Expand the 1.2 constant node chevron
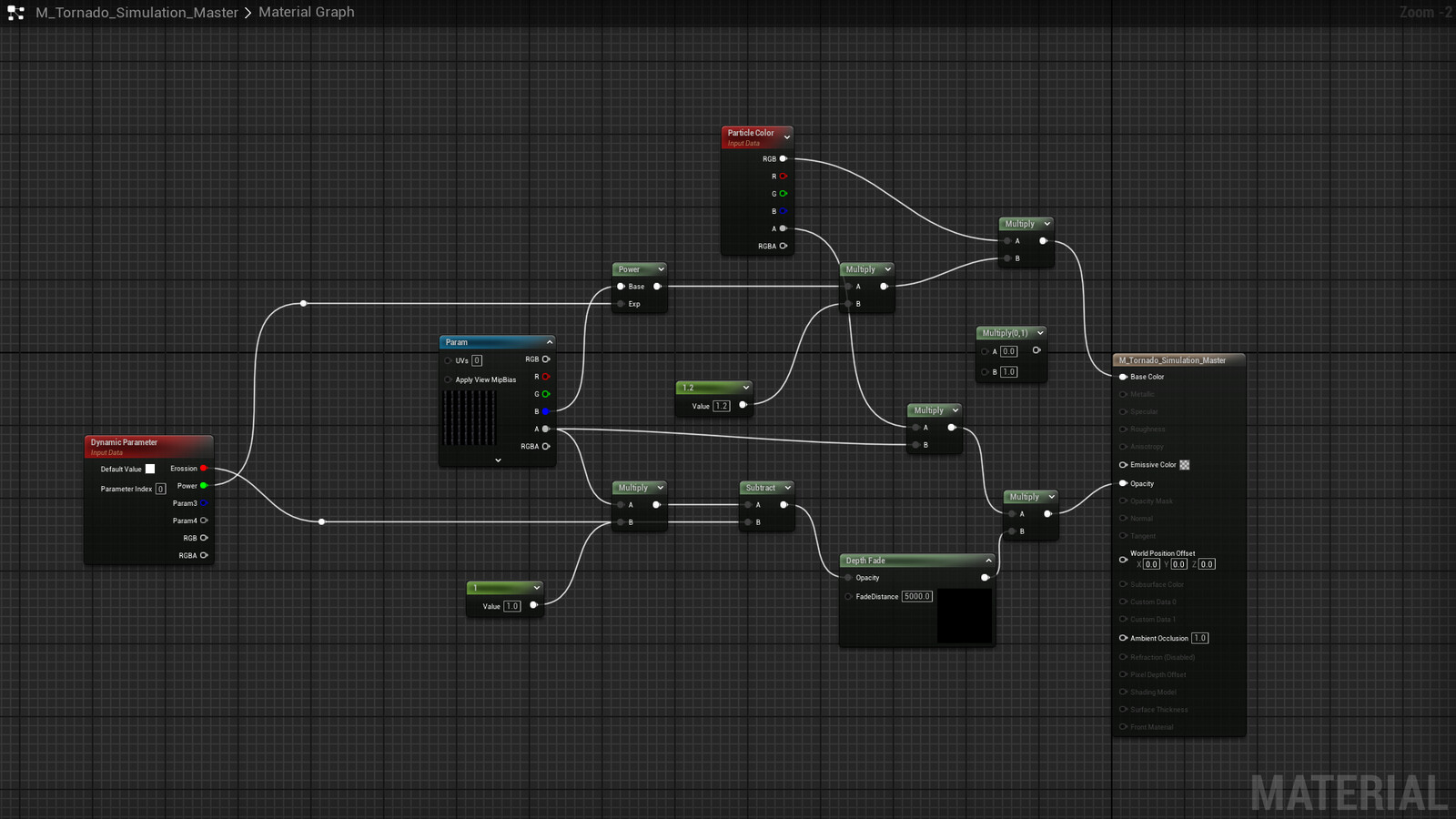This screenshot has width=1456, height=819. click(745, 388)
